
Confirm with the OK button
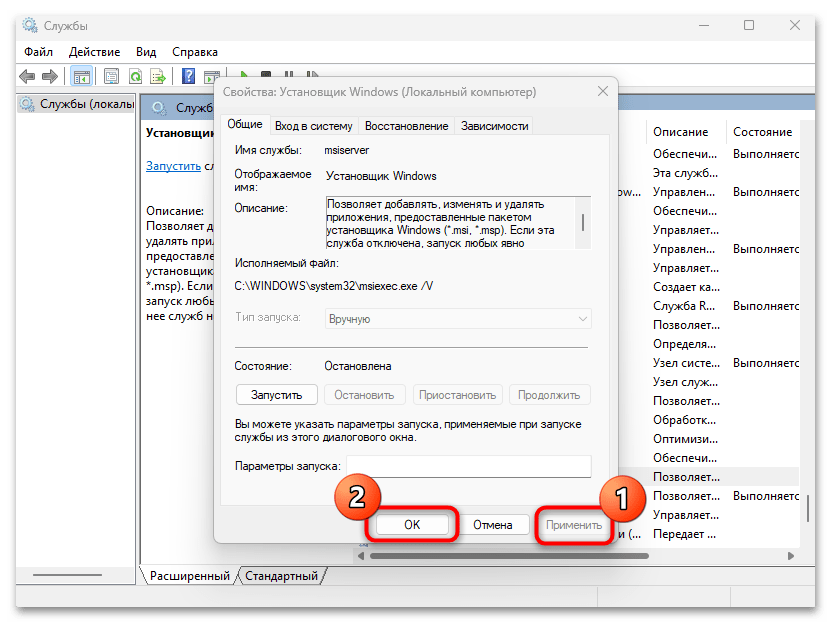click(x=412, y=524)
